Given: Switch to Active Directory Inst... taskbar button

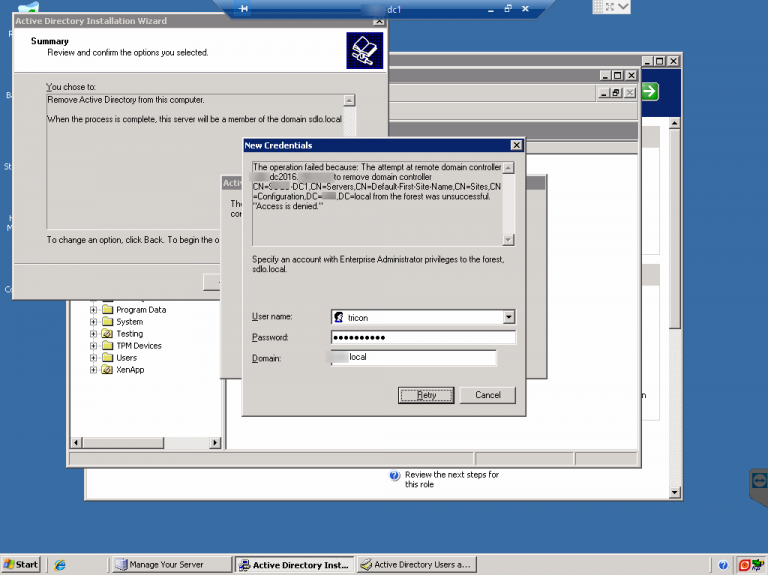Looking at the screenshot, I should [294, 565].
